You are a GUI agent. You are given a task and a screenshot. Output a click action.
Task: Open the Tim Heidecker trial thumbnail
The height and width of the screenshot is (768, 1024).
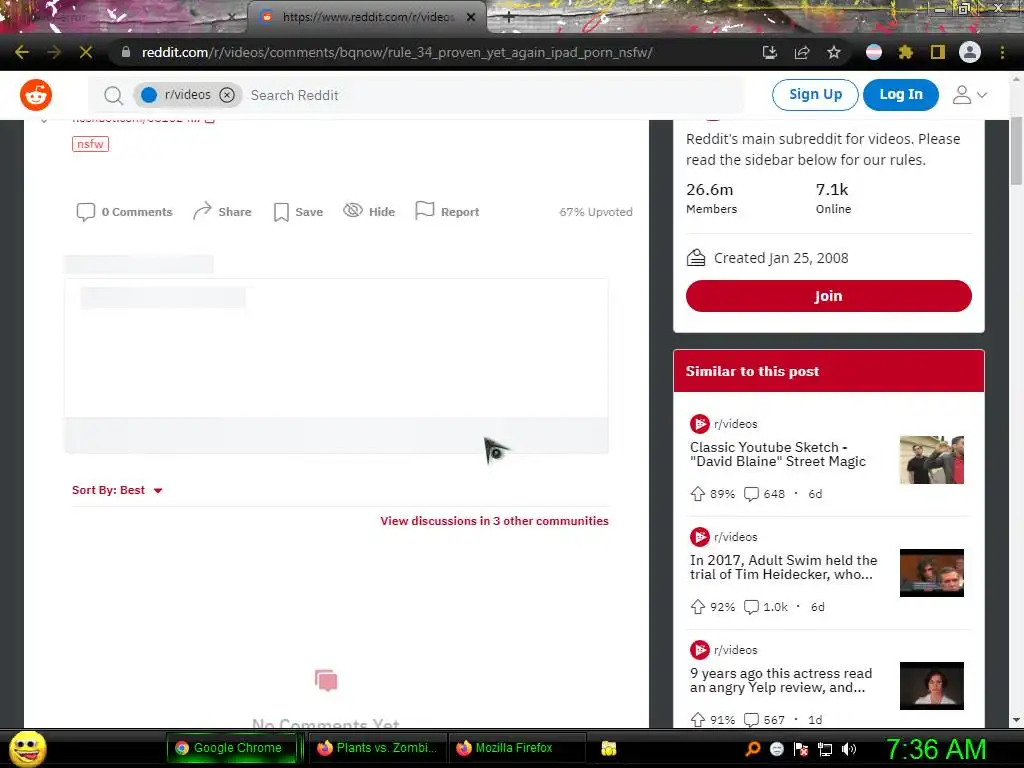click(931, 573)
